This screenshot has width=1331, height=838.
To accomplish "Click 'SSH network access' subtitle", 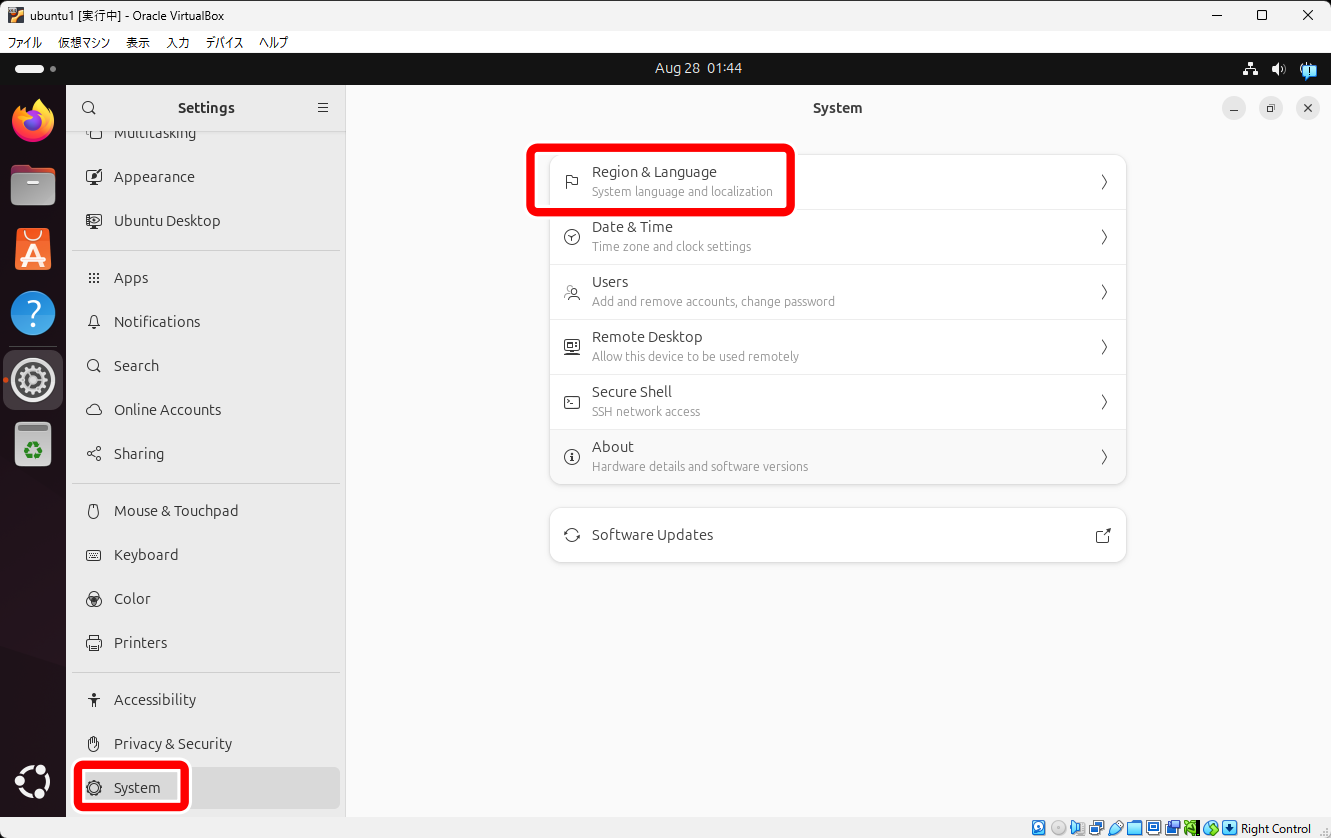I will pos(646,412).
